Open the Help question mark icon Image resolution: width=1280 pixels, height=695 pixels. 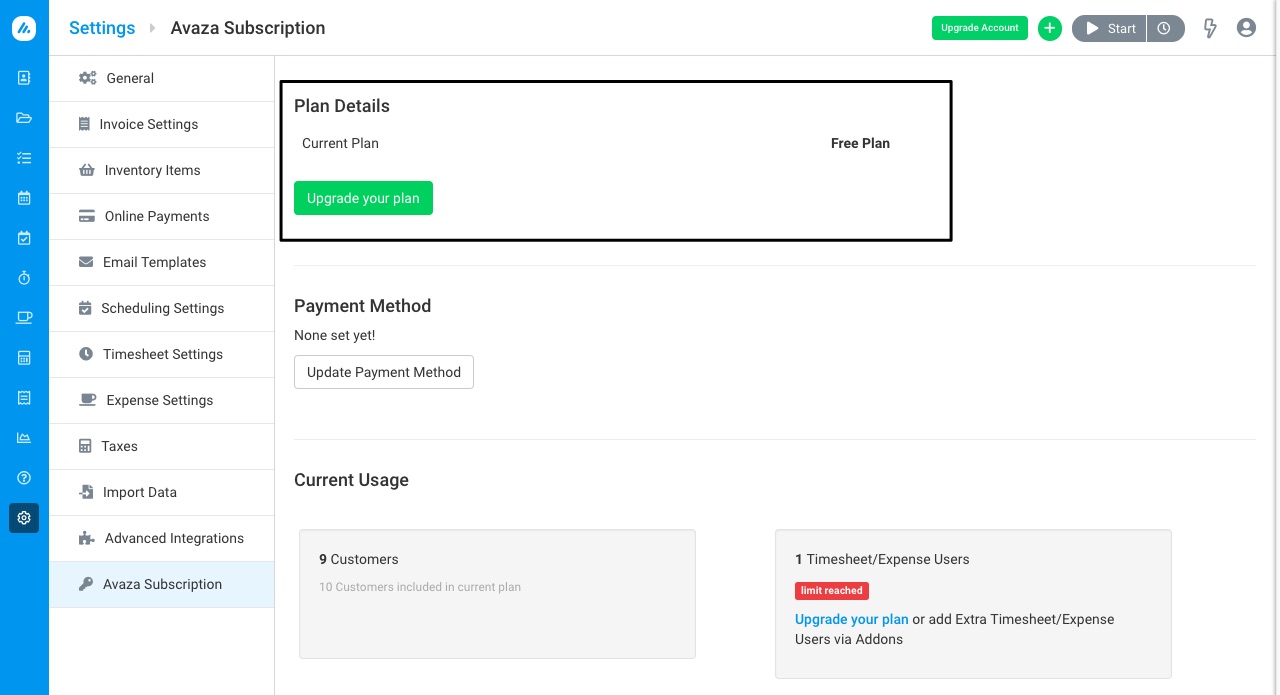24,478
